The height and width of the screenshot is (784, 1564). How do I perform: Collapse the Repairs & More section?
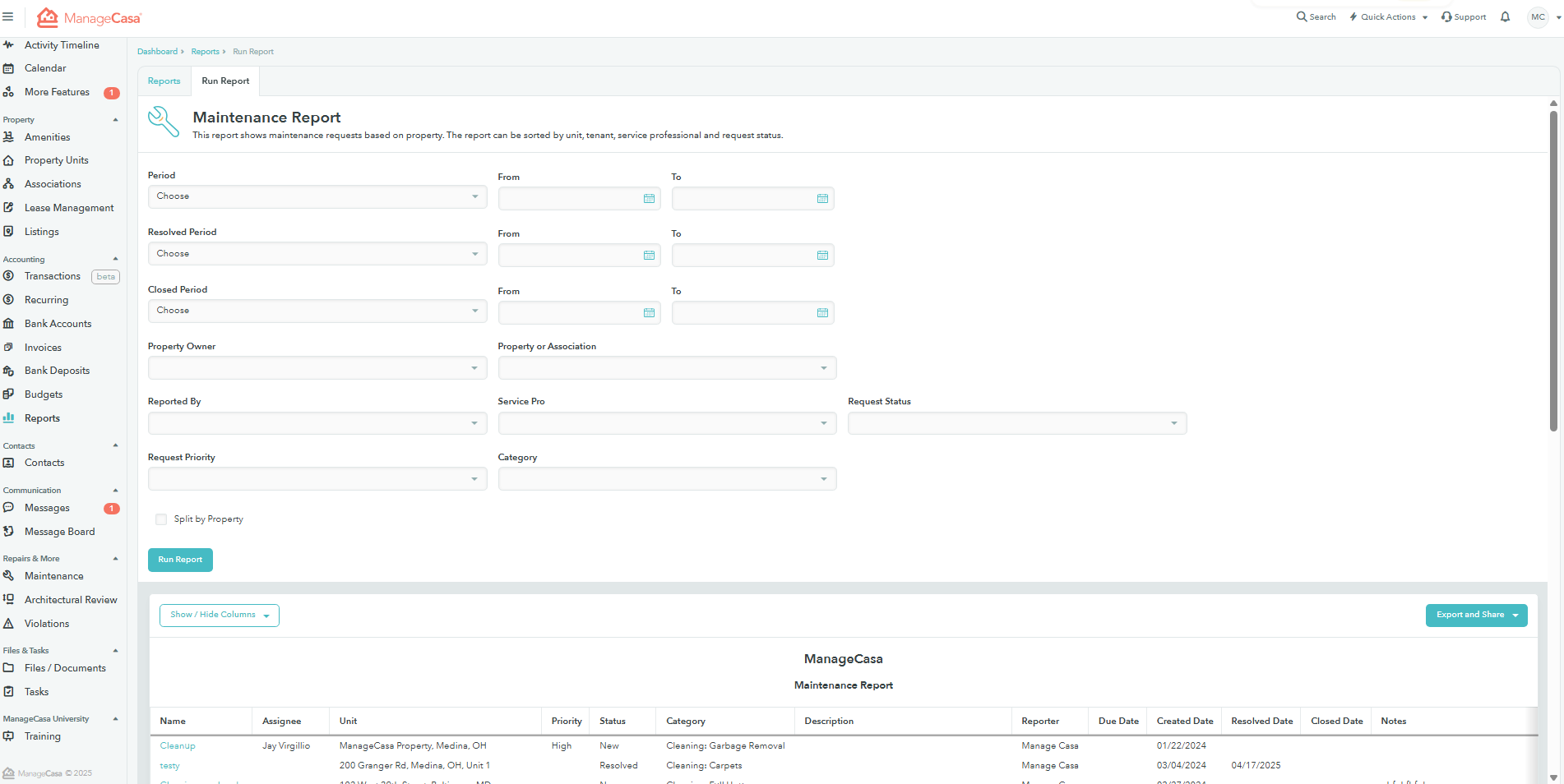[x=115, y=559]
